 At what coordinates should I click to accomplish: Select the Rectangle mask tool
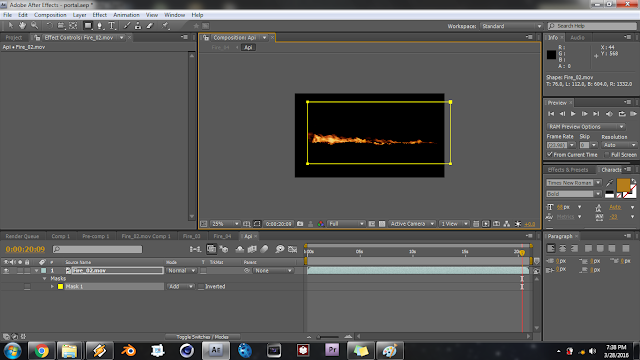tap(88, 26)
